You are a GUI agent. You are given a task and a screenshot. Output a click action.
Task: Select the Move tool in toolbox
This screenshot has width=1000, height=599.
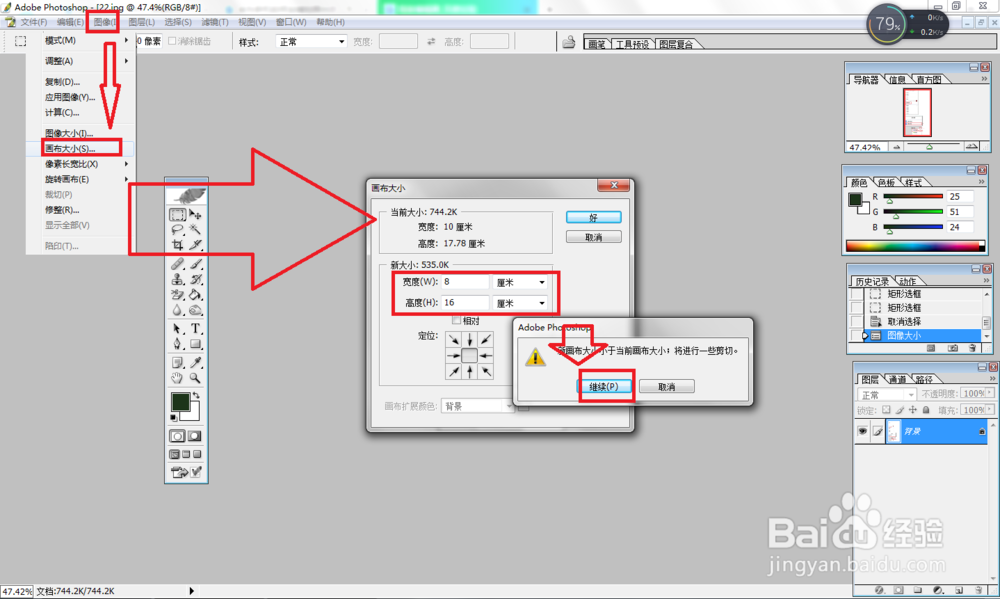pyautogui.click(x=195, y=214)
